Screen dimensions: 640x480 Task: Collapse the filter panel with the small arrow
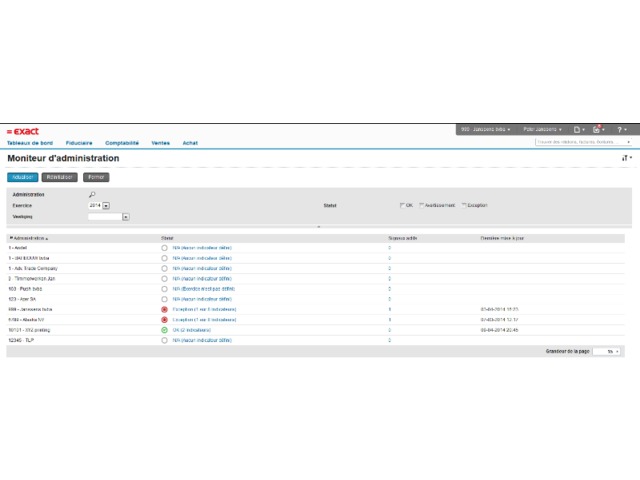(319, 227)
